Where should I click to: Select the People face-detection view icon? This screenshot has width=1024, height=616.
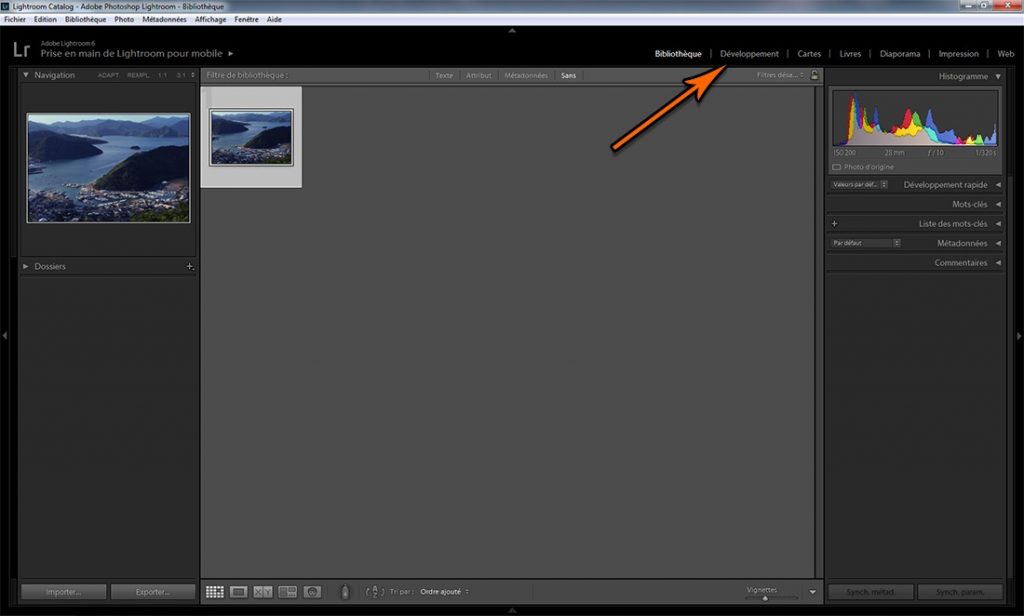[x=312, y=592]
